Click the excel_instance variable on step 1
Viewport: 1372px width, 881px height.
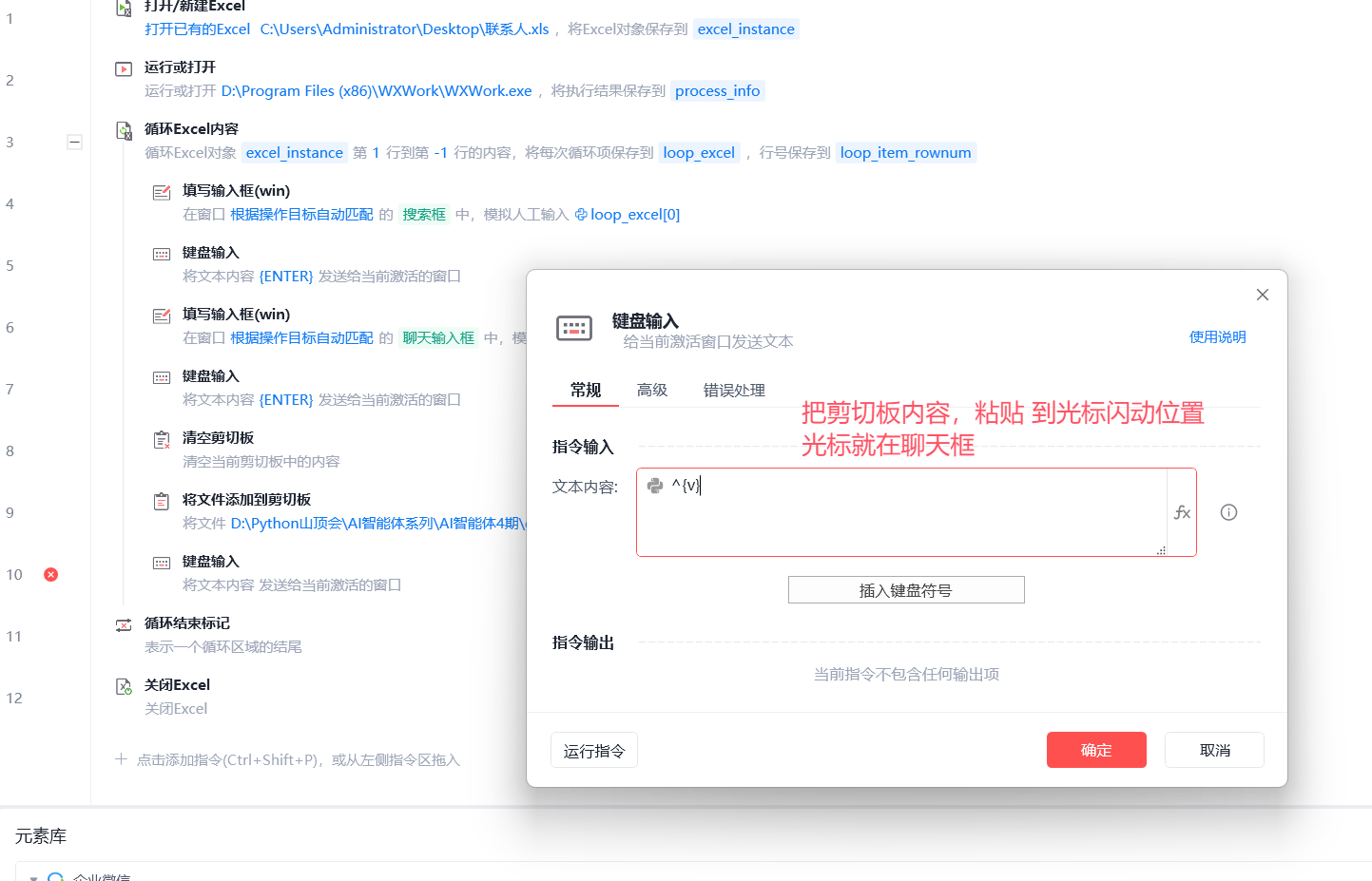pos(746,29)
